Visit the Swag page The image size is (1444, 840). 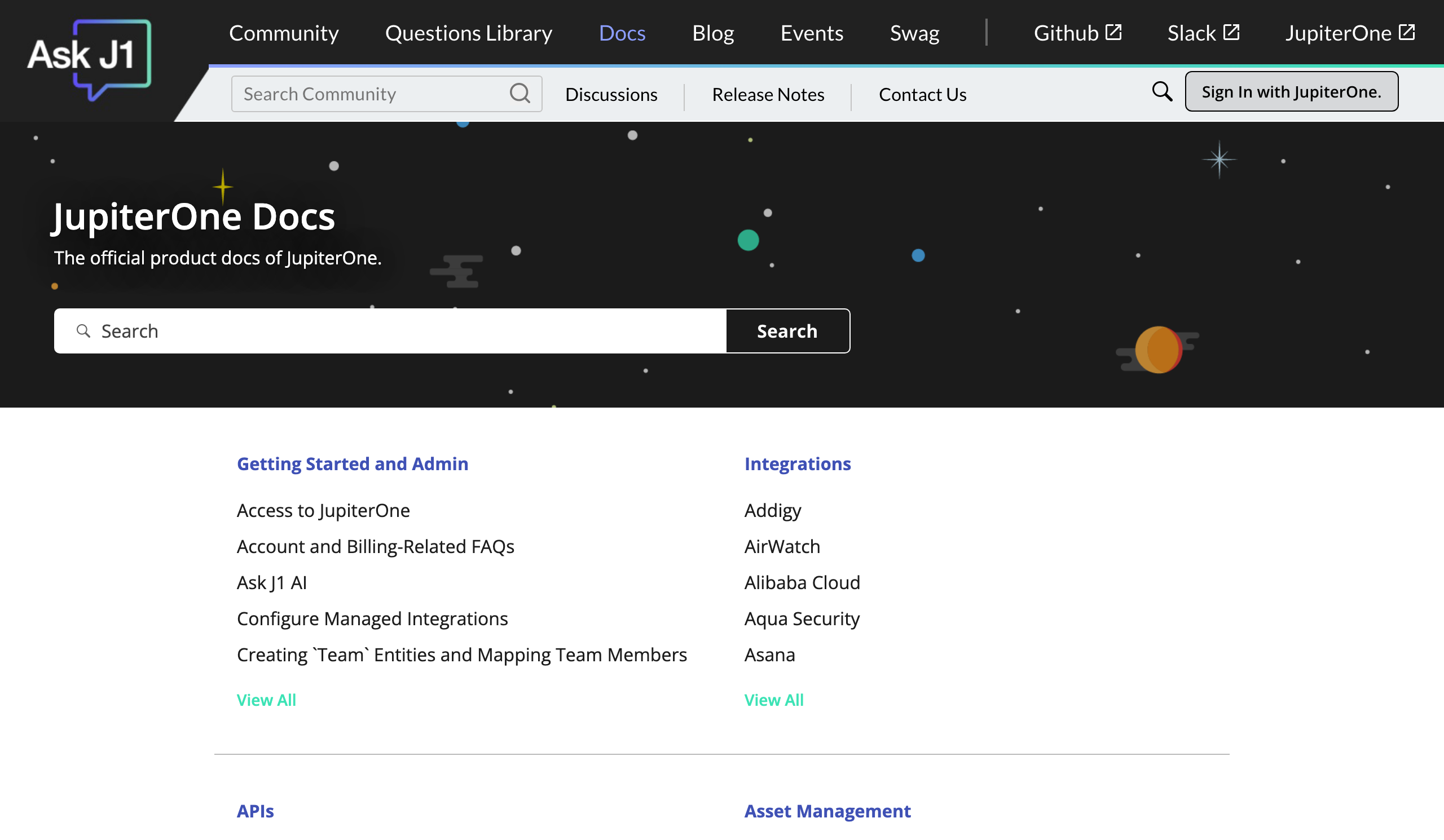tap(914, 33)
